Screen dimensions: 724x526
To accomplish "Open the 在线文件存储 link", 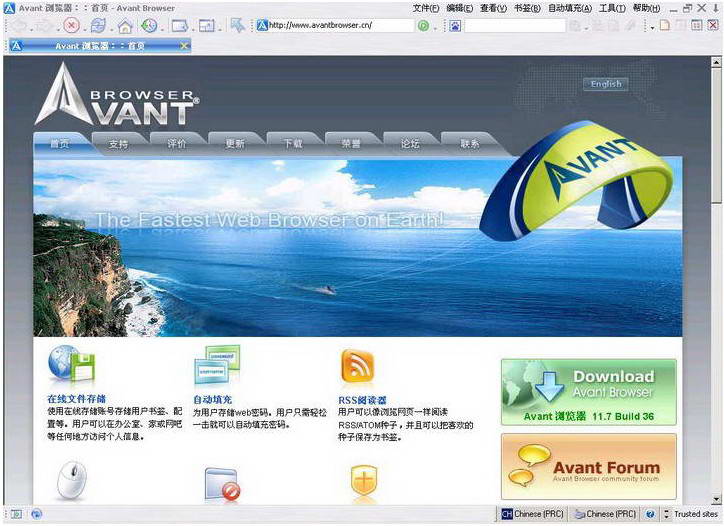I will 77,399.
